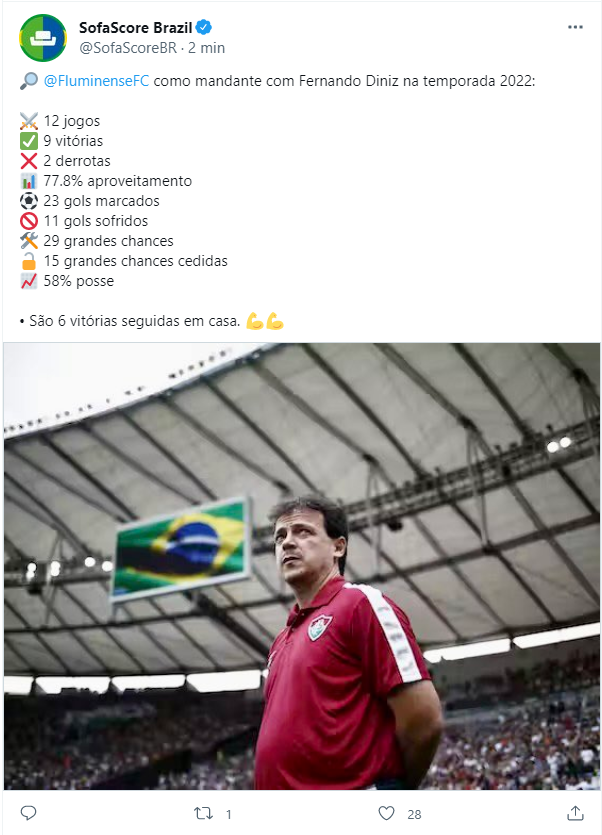Click the tweet text '58% posse'
Image resolution: width=602 pixels, height=835 pixels.
78,281
